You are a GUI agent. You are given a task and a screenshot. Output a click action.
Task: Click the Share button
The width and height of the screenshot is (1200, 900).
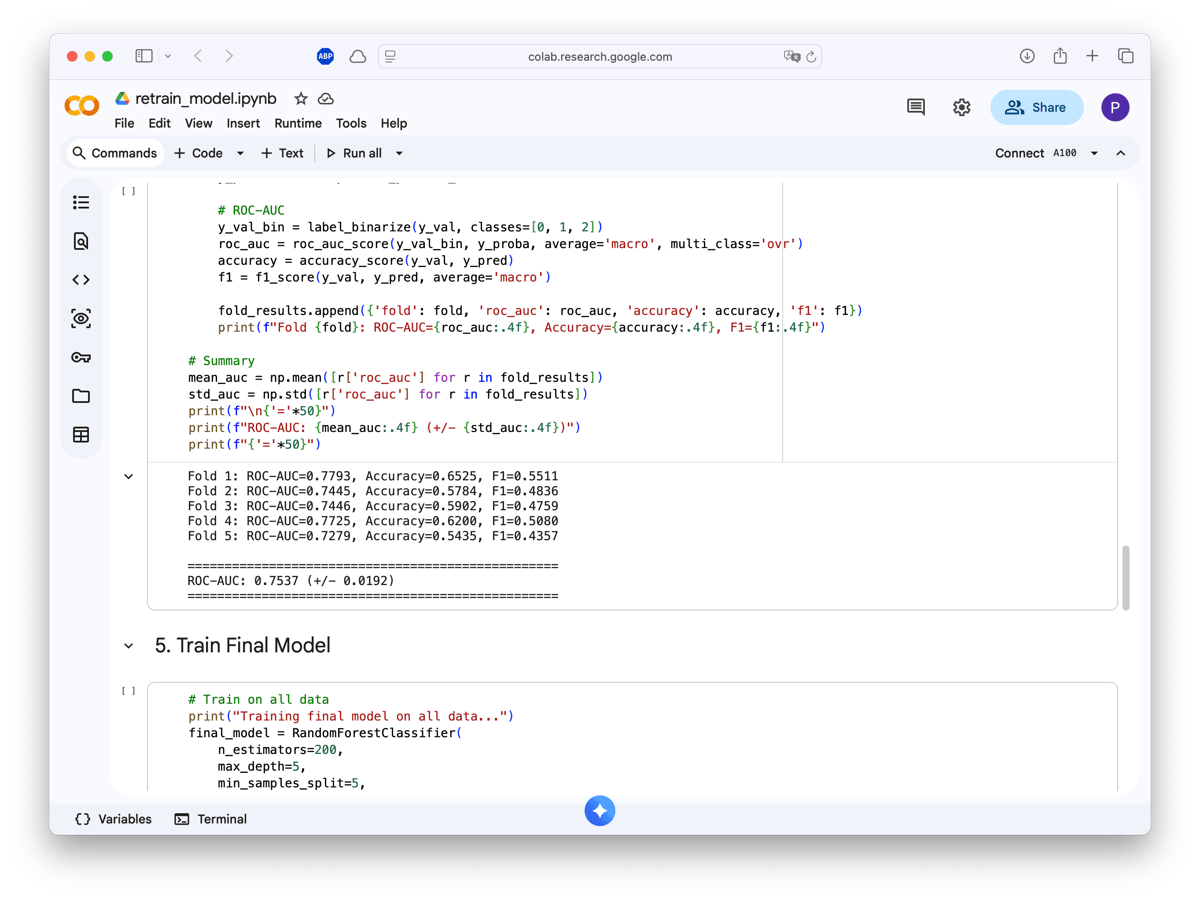[x=1036, y=107]
